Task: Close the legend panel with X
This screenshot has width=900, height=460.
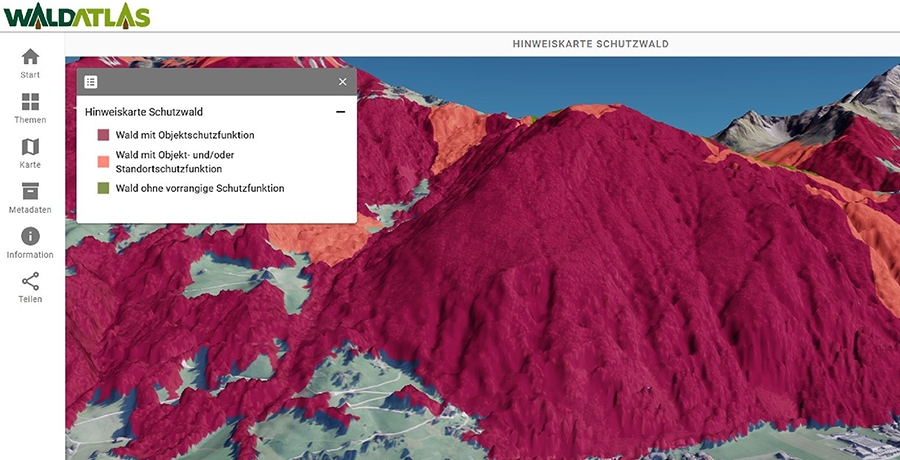Action: pyautogui.click(x=342, y=82)
